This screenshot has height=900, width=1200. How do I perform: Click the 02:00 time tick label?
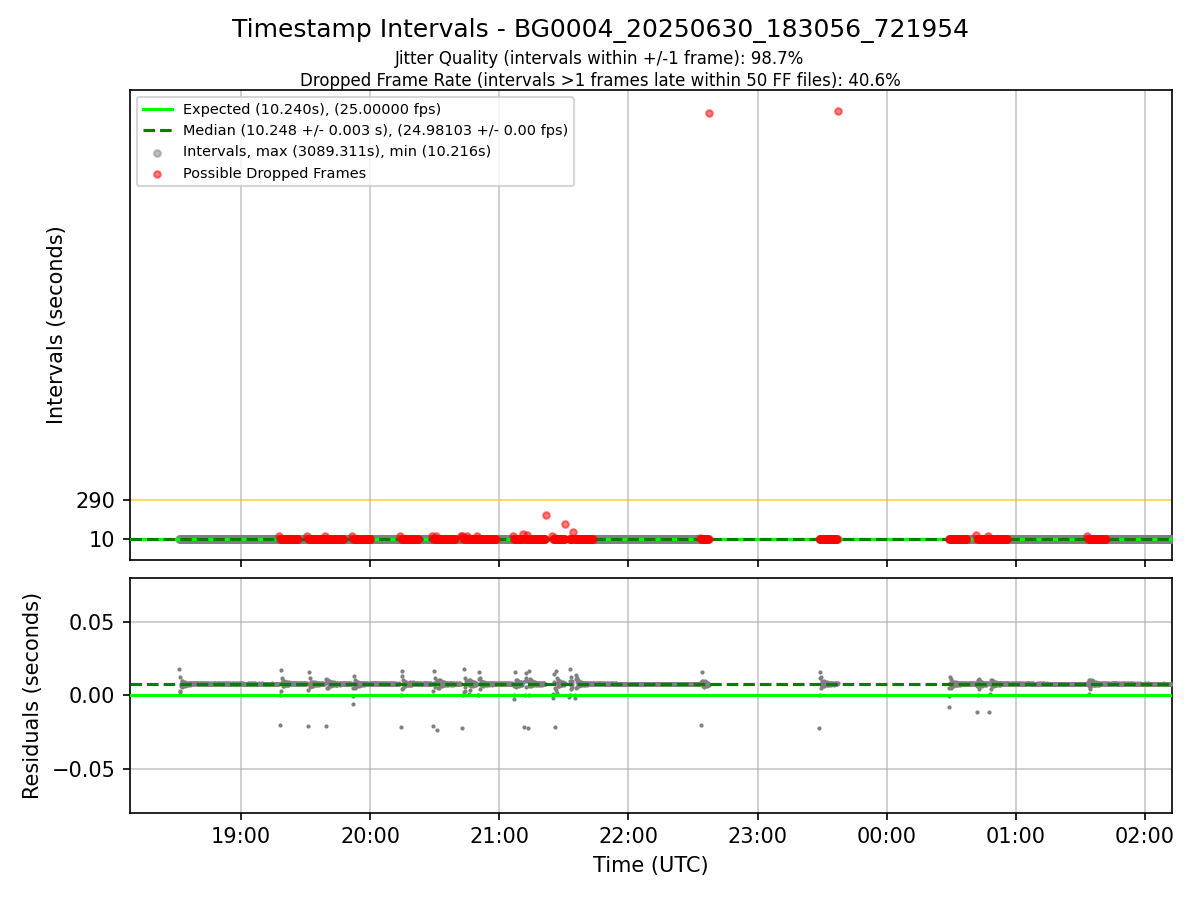[1145, 834]
